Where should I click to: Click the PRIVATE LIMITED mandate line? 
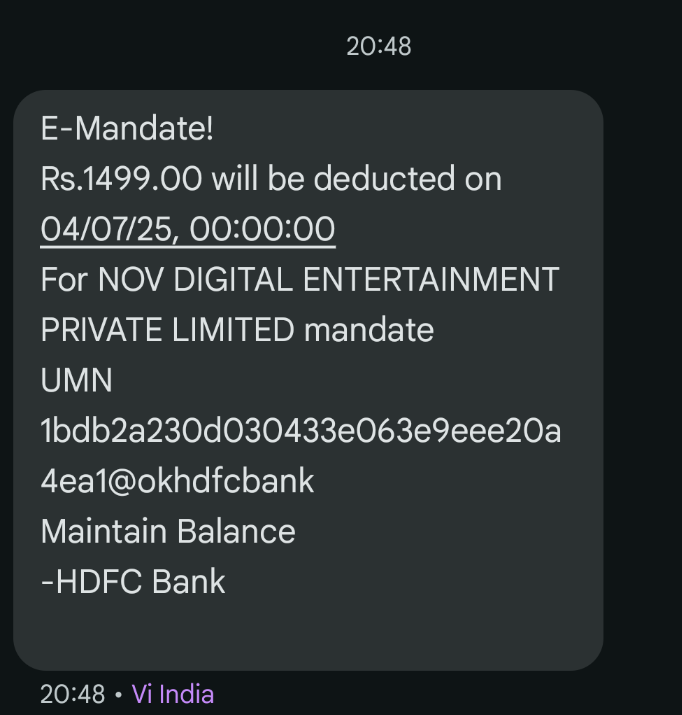237,330
